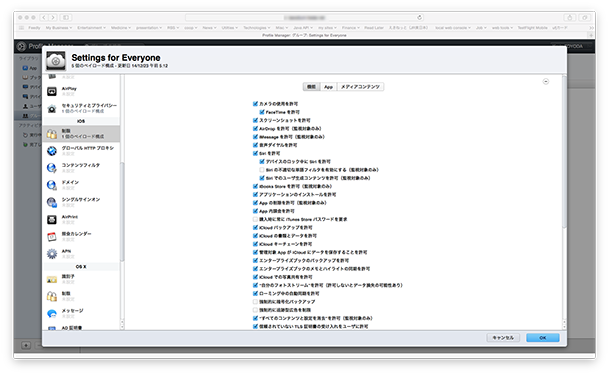Open the 照会カレンダー calendar icon
The image size is (609, 375).
[52, 237]
